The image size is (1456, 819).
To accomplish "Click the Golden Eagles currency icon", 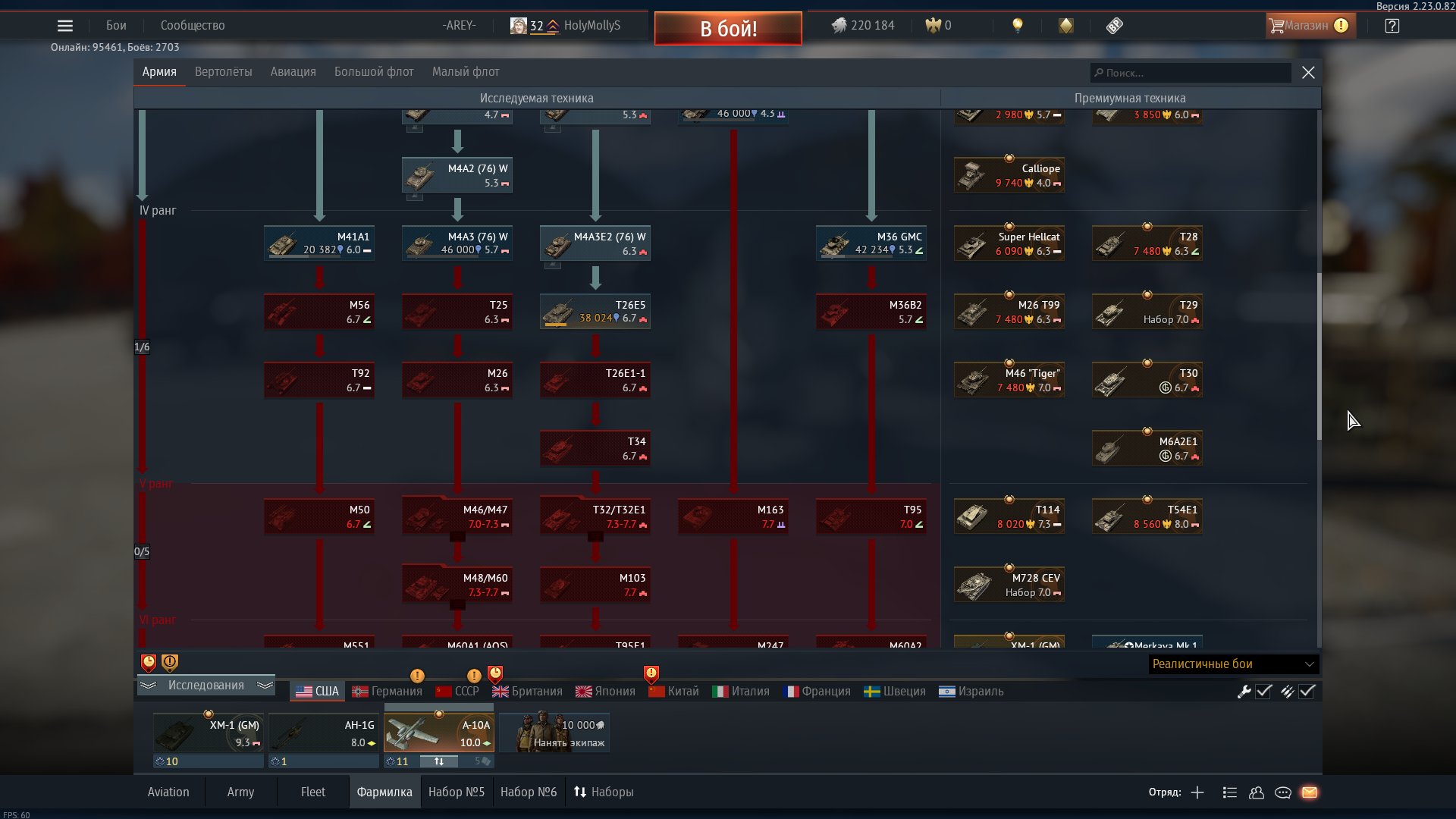I will [x=933, y=26].
